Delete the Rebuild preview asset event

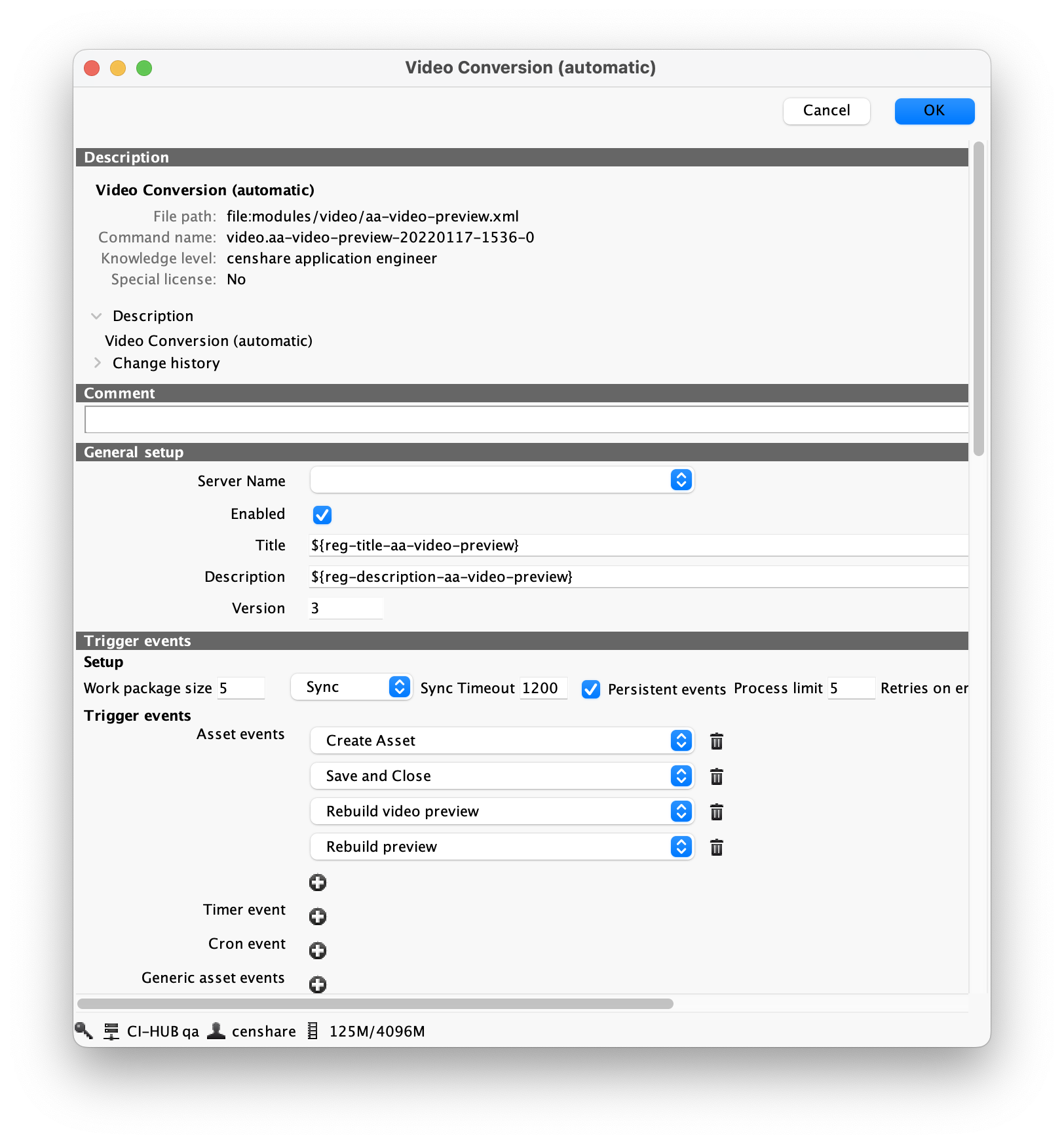[x=716, y=847]
